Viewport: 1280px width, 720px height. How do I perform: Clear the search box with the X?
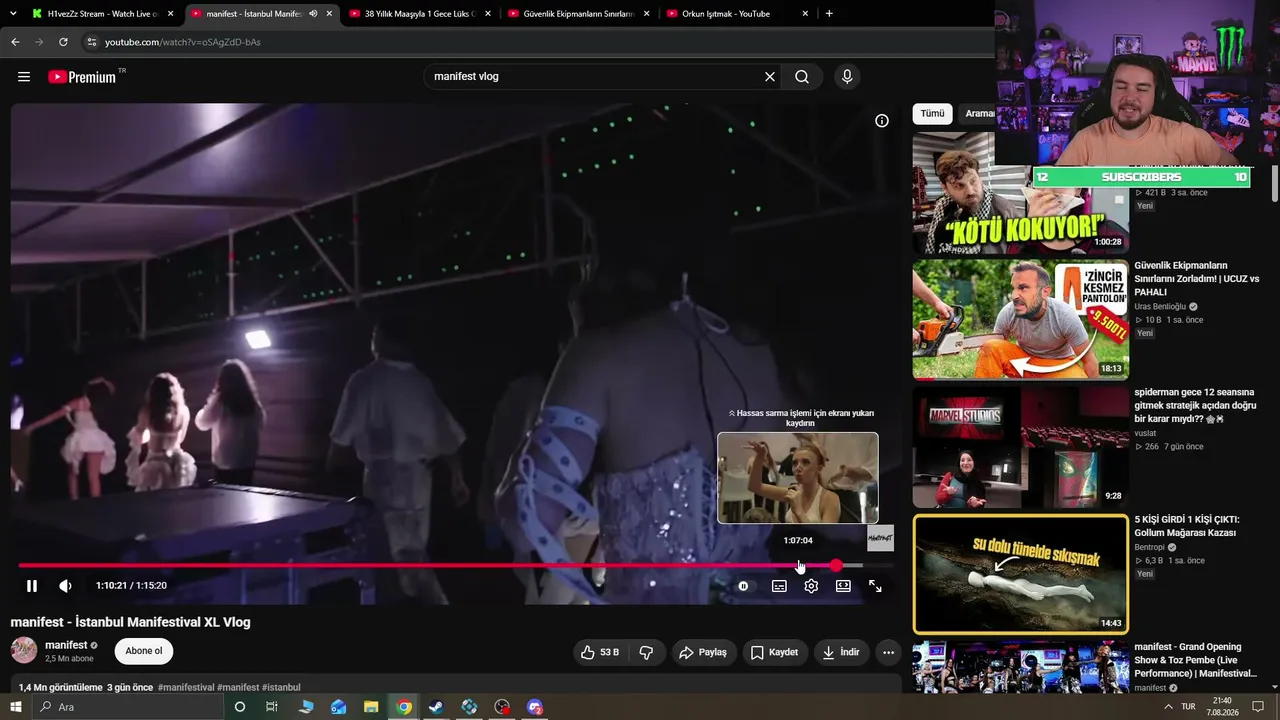coord(770,77)
